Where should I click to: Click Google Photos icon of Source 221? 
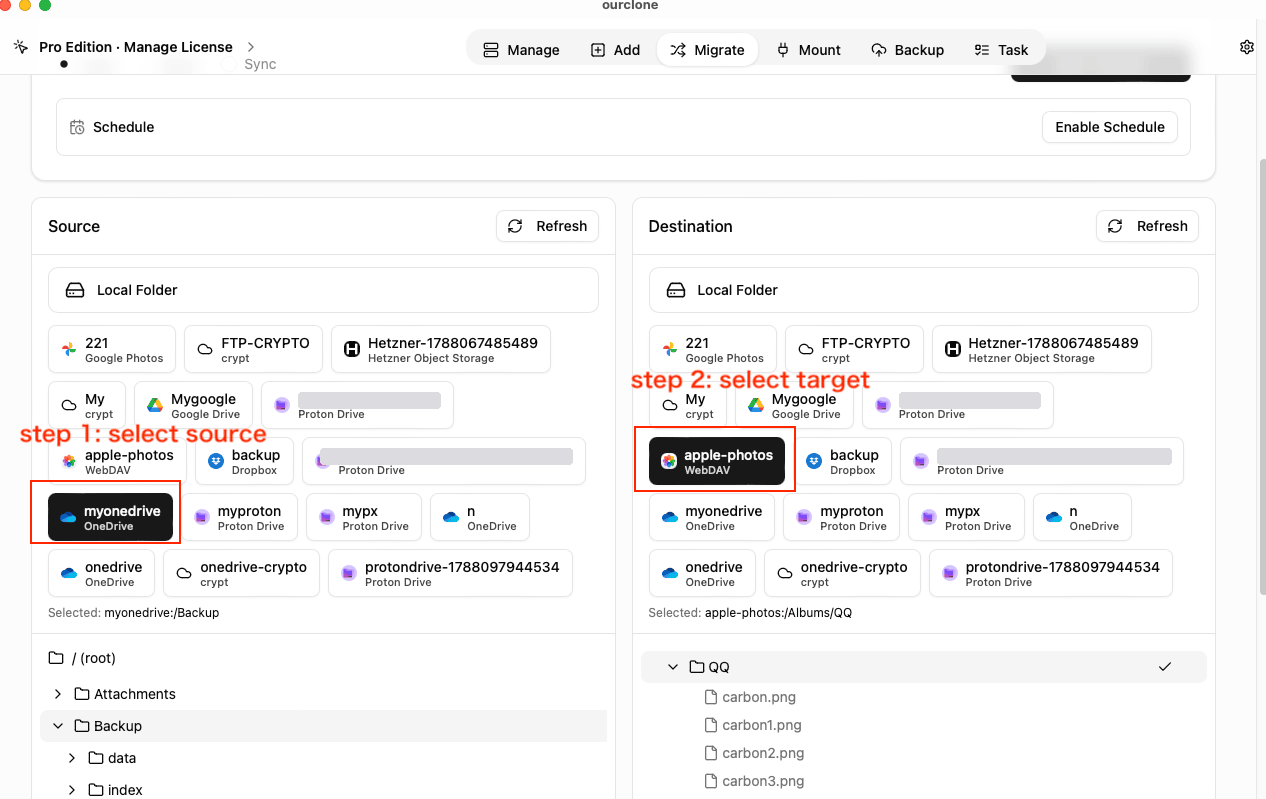69,349
